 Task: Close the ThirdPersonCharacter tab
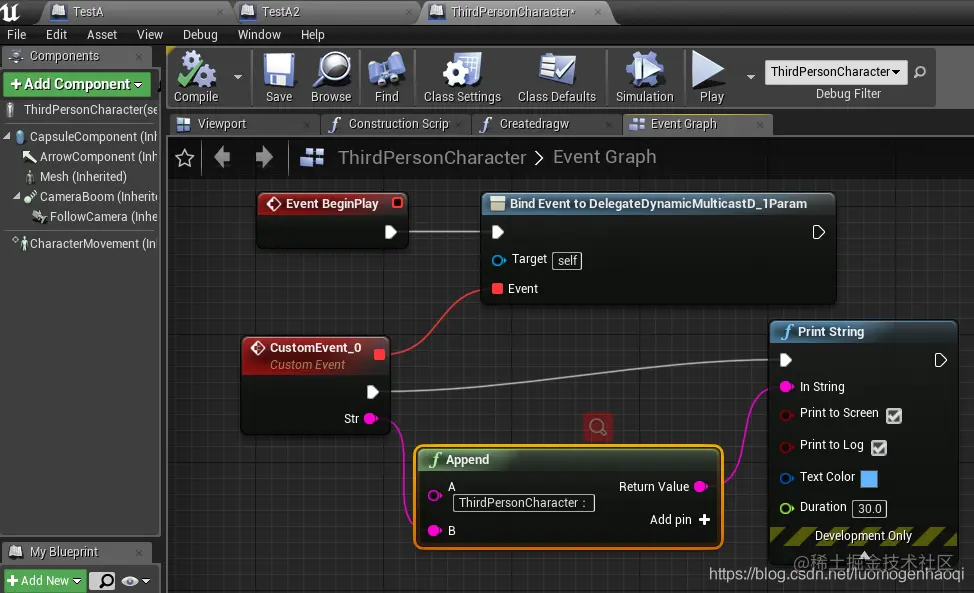click(598, 12)
